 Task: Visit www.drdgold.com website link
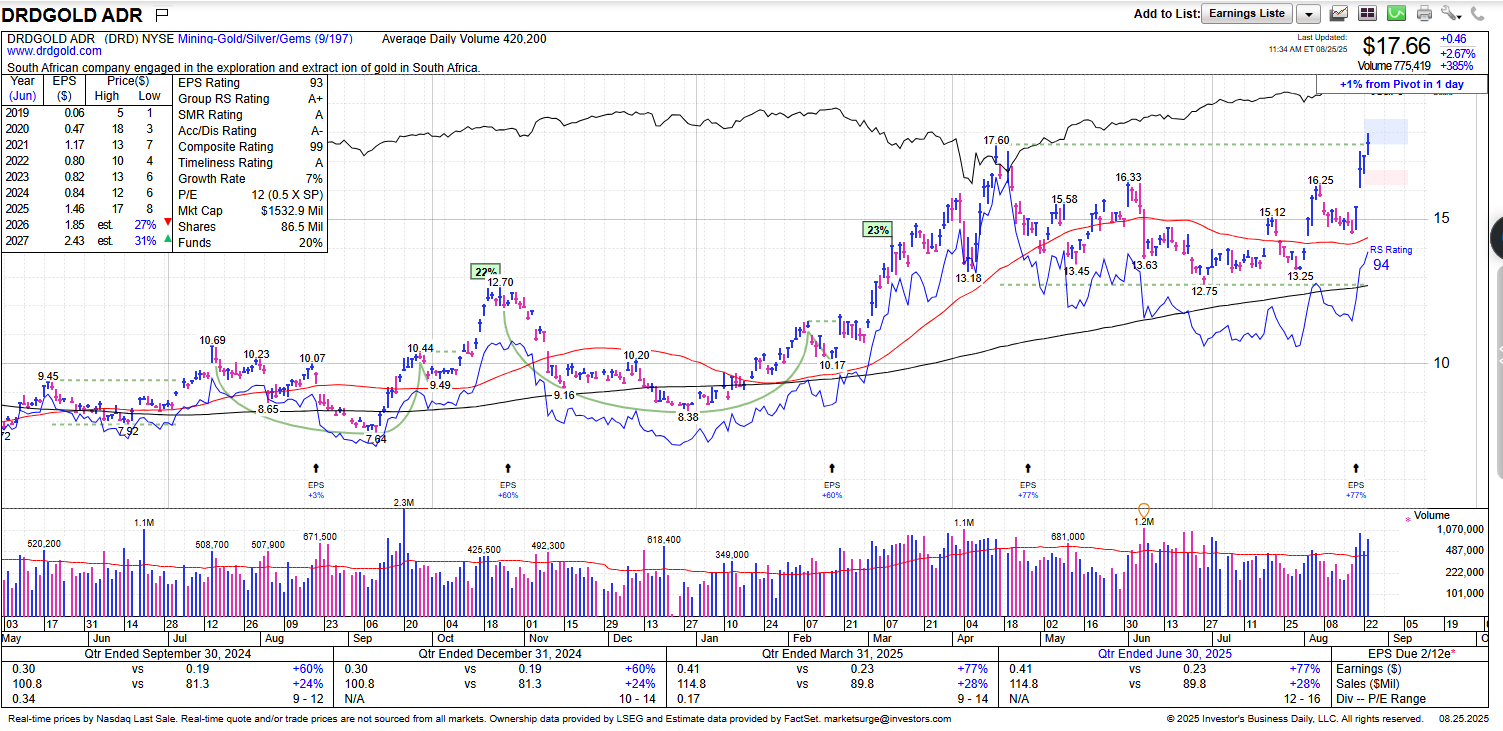(54, 51)
